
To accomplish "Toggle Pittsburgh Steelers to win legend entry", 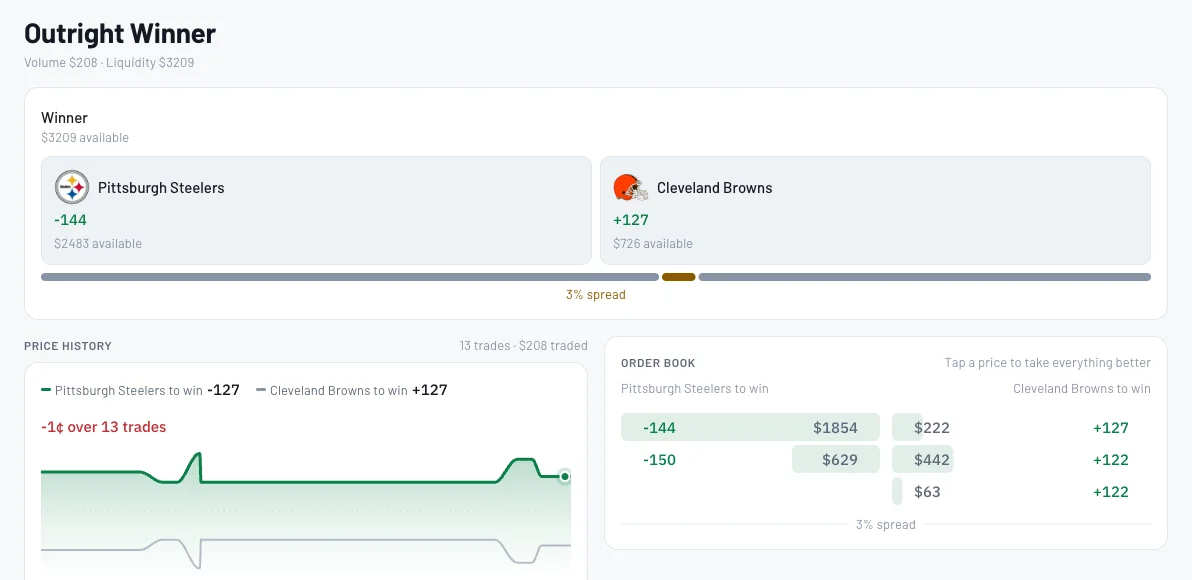I will tap(140, 390).
